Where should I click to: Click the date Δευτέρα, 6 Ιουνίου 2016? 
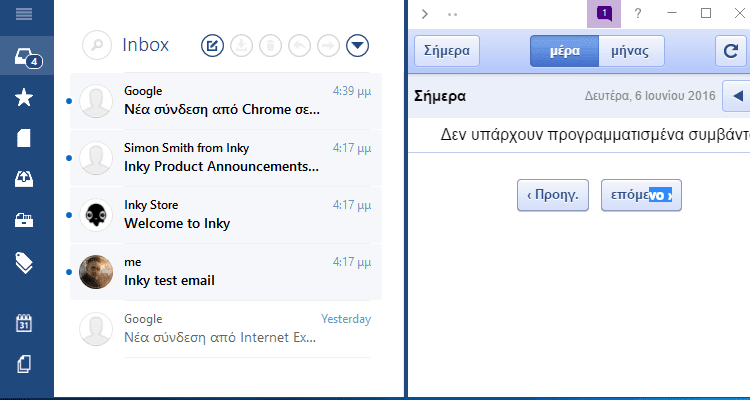point(650,96)
